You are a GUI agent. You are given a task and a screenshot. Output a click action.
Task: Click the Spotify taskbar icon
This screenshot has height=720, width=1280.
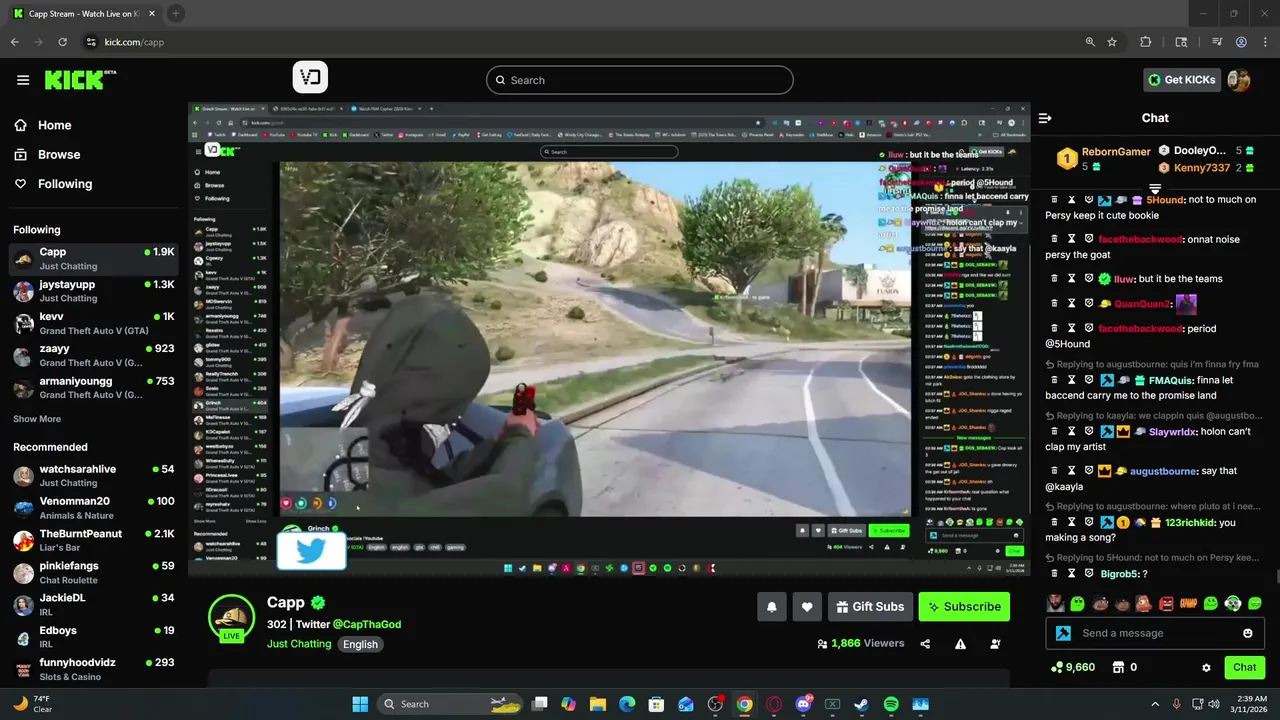point(891,704)
